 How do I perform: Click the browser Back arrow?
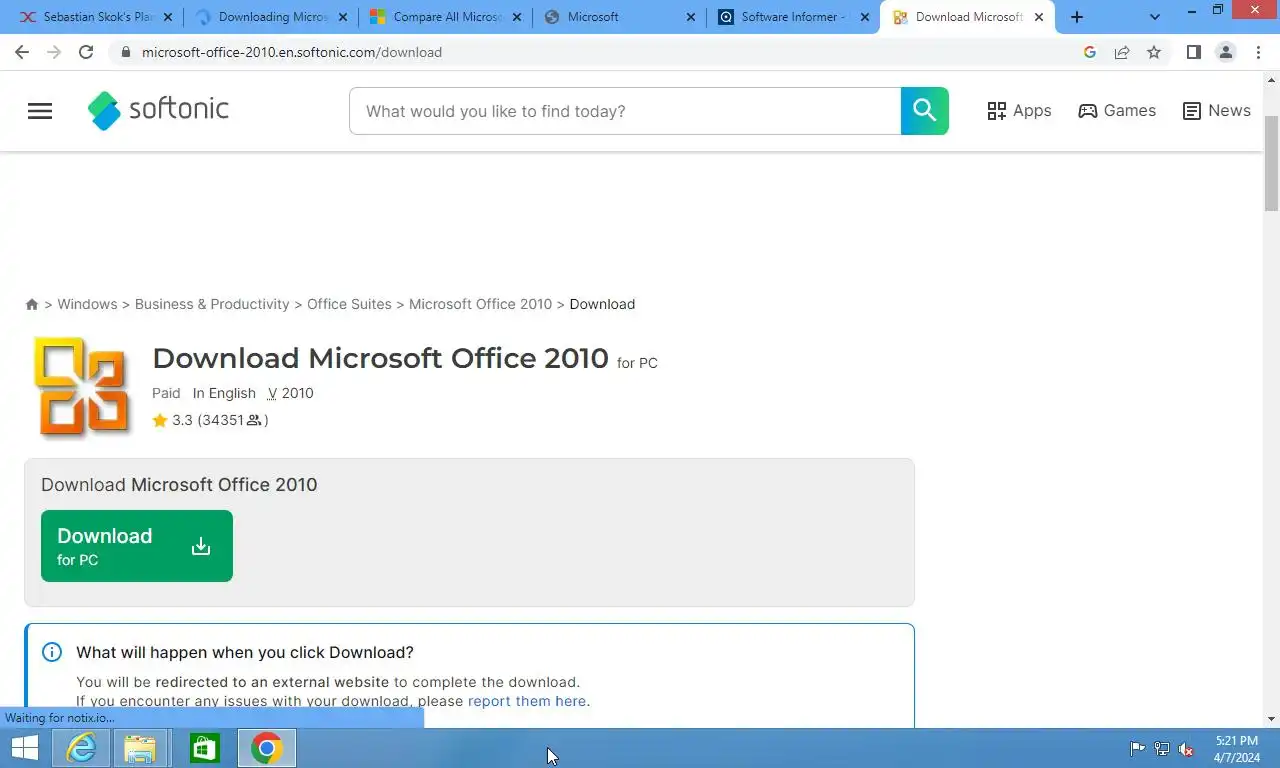tap(22, 52)
